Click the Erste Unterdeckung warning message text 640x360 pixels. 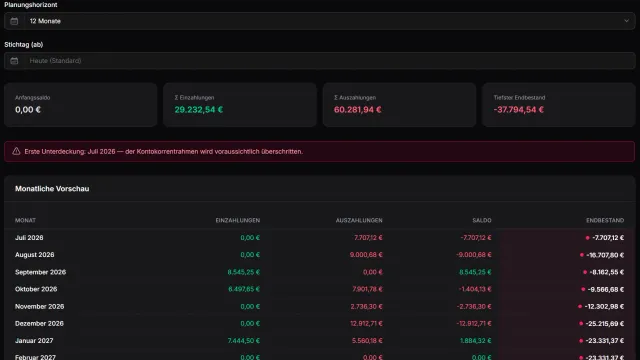pos(164,151)
